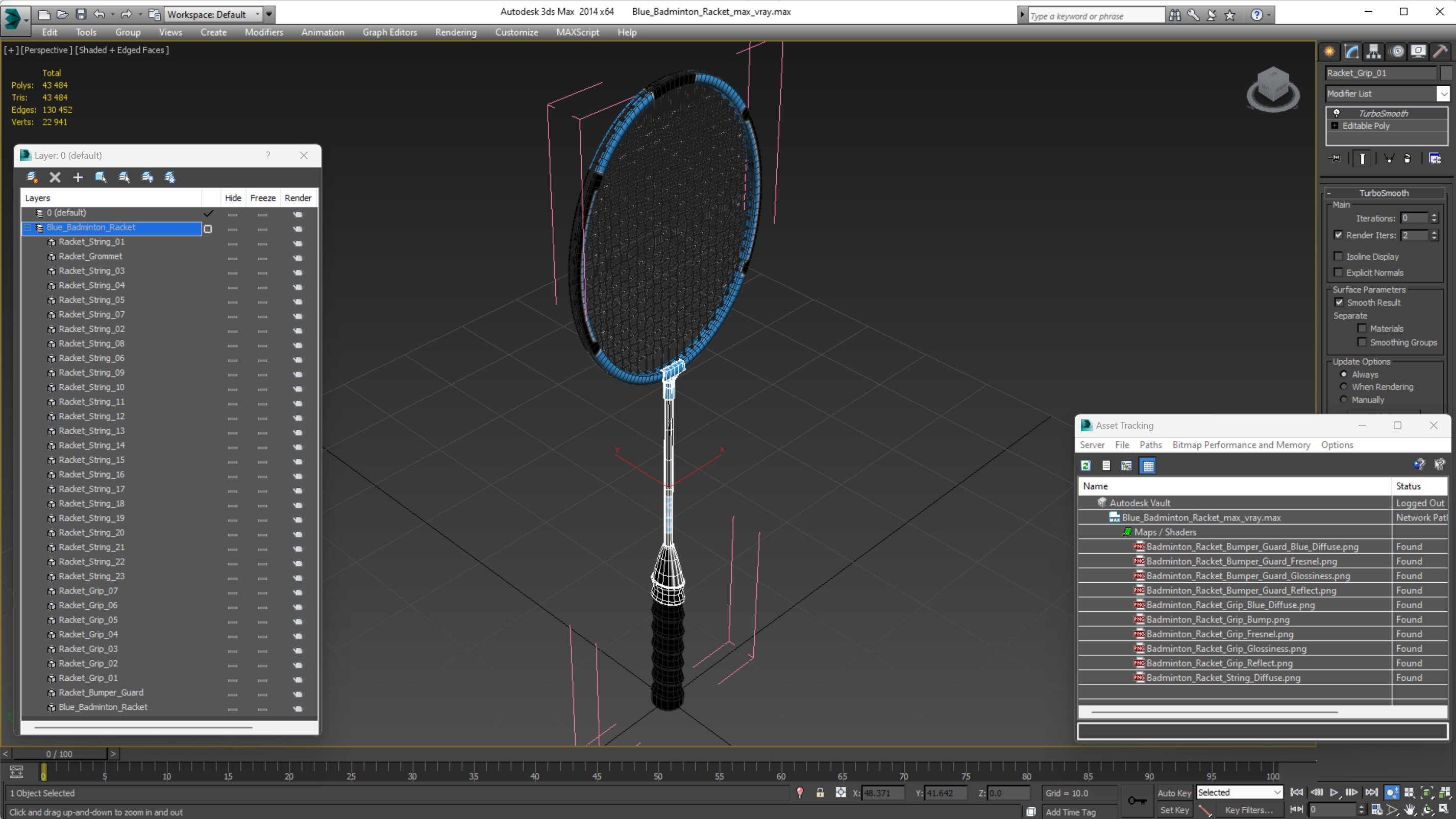Toggle Render Iters checkbox
This screenshot has height=819, width=1456.
coord(1339,235)
